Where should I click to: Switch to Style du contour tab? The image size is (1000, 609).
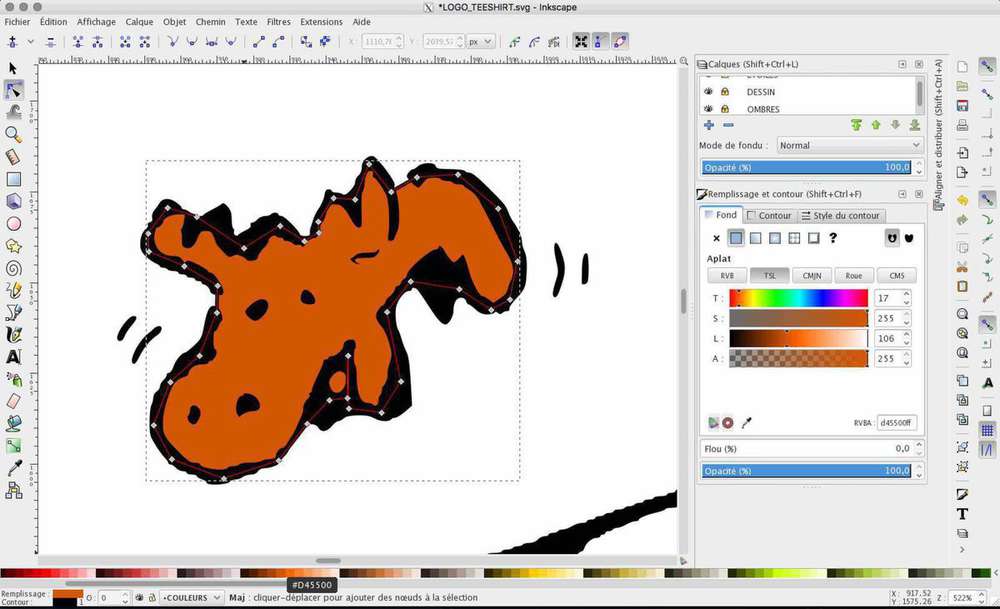tap(841, 216)
